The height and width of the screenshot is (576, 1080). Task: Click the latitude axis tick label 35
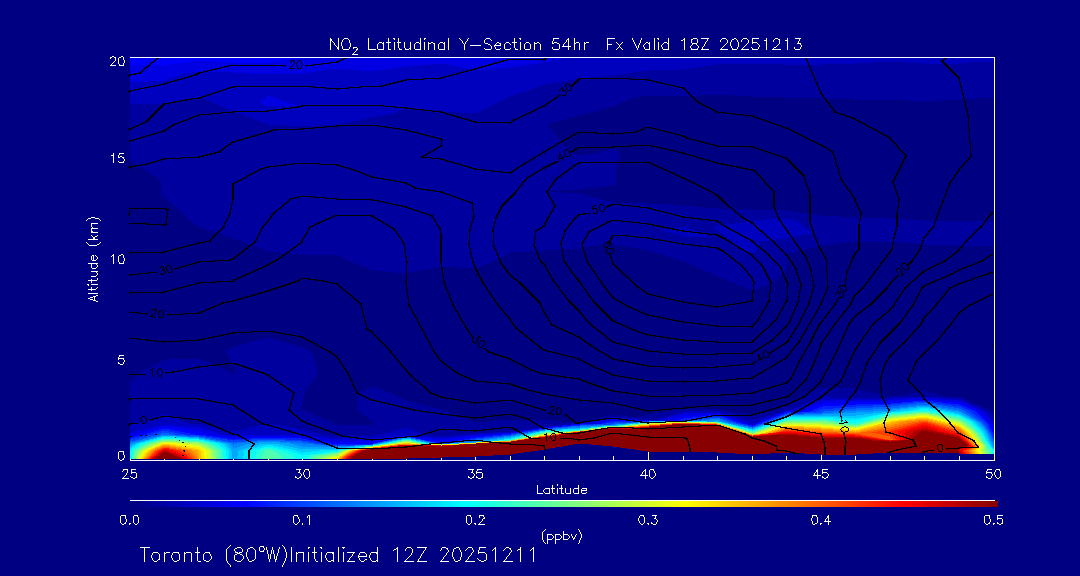(x=475, y=474)
